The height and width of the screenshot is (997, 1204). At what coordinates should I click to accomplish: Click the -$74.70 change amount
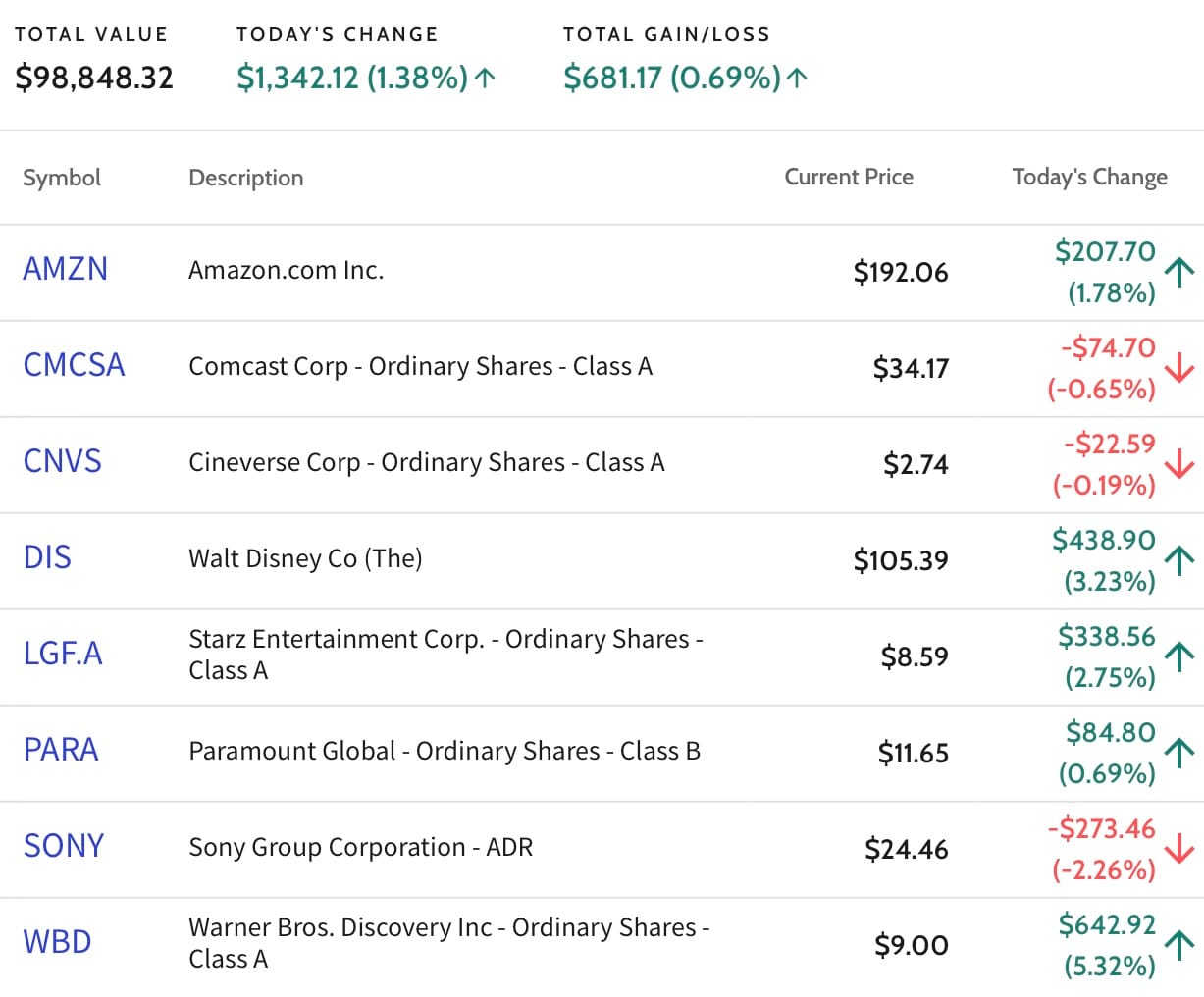1108,347
